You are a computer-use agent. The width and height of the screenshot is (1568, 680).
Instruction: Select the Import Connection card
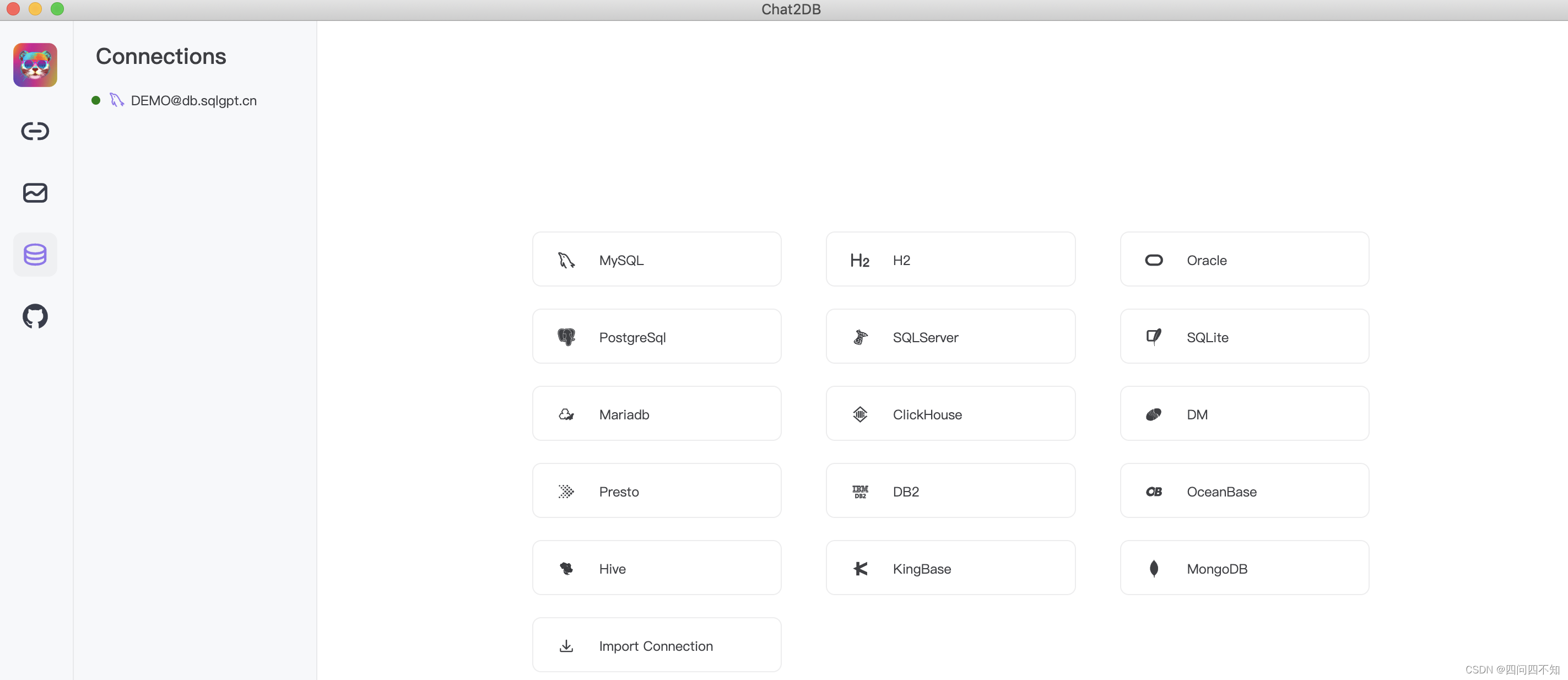tap(657, 645)
